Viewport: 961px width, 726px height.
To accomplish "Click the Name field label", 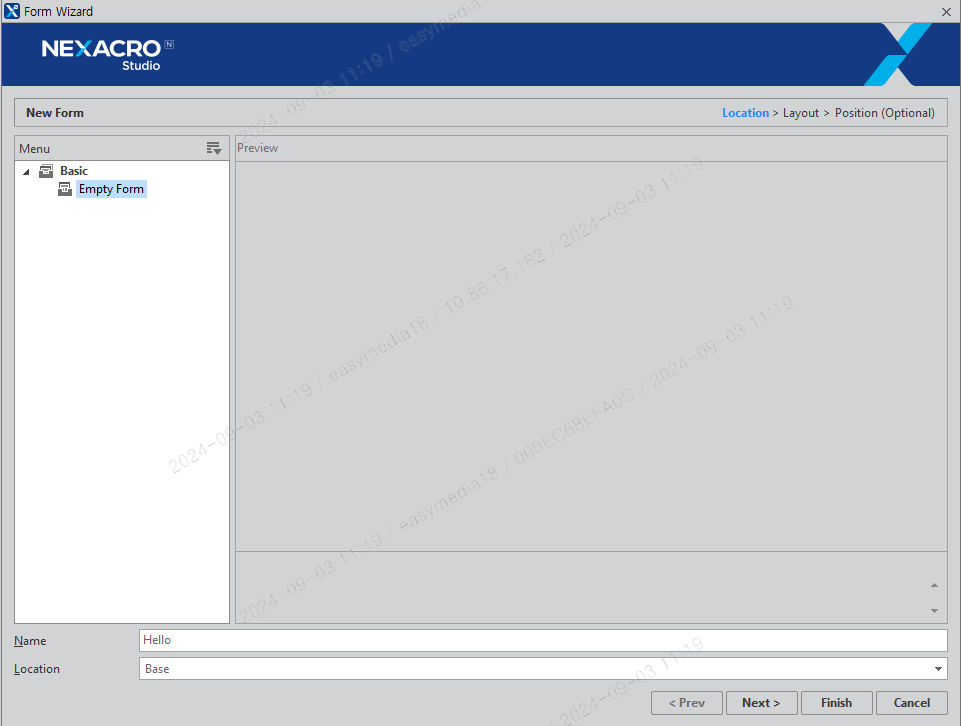I will pyautogui.click(x=30, y=640).
